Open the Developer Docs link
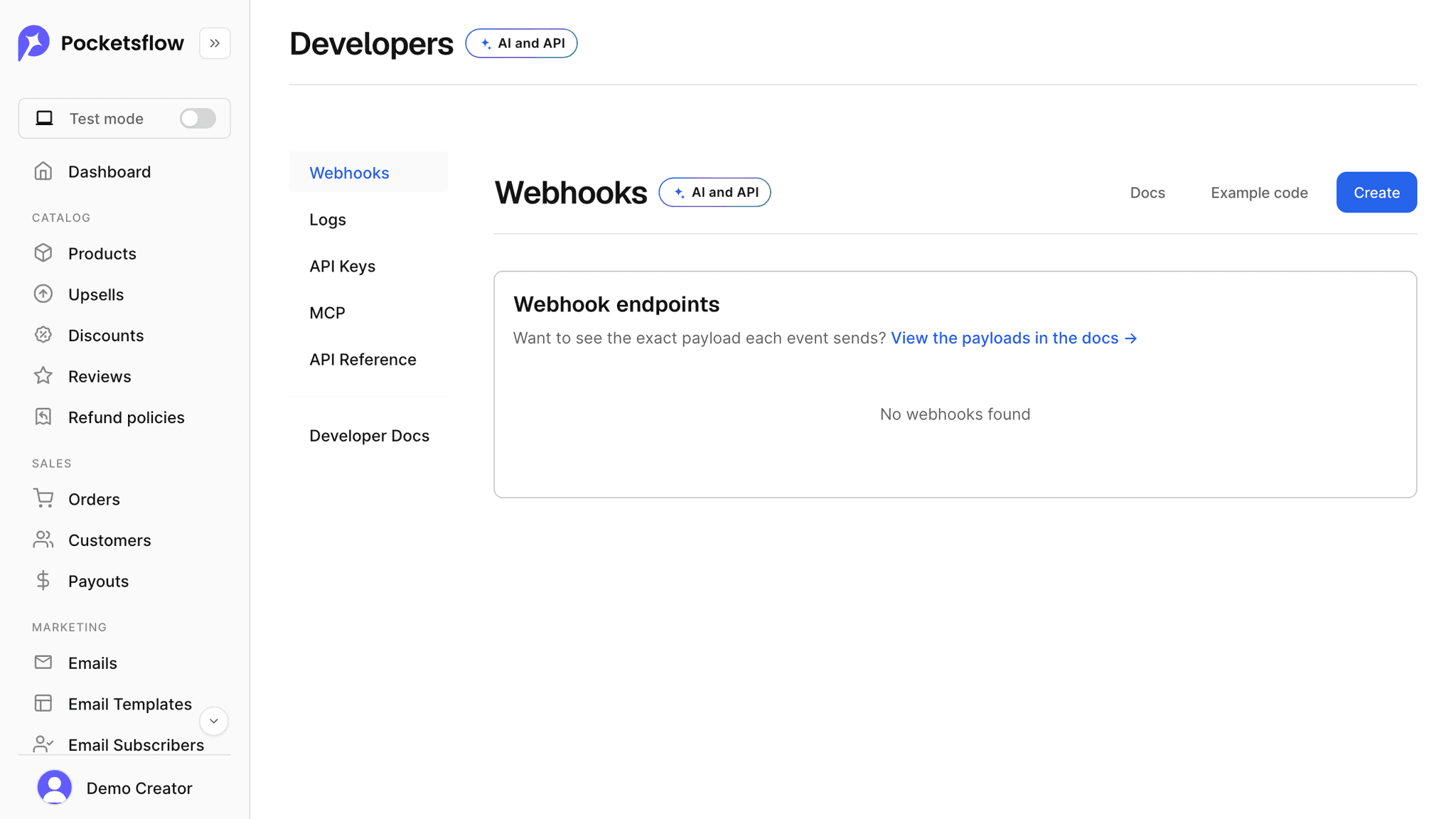 click(x=368, y=435)
